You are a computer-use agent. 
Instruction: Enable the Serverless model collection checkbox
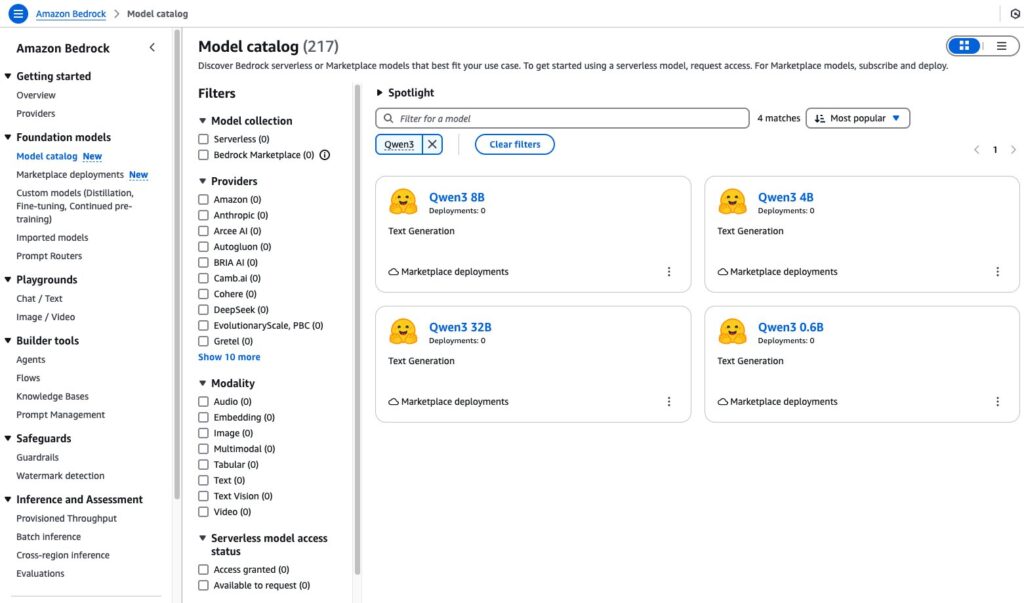click(x=204, y=139)
